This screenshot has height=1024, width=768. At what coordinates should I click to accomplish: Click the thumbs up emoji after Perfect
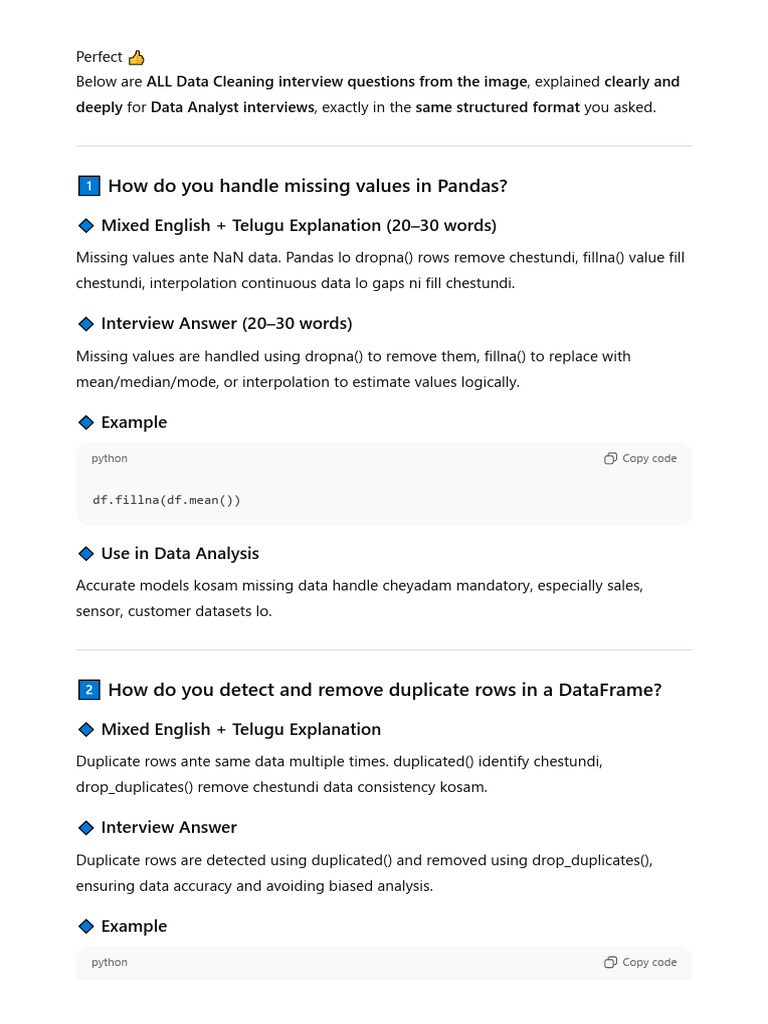[137, 58]
